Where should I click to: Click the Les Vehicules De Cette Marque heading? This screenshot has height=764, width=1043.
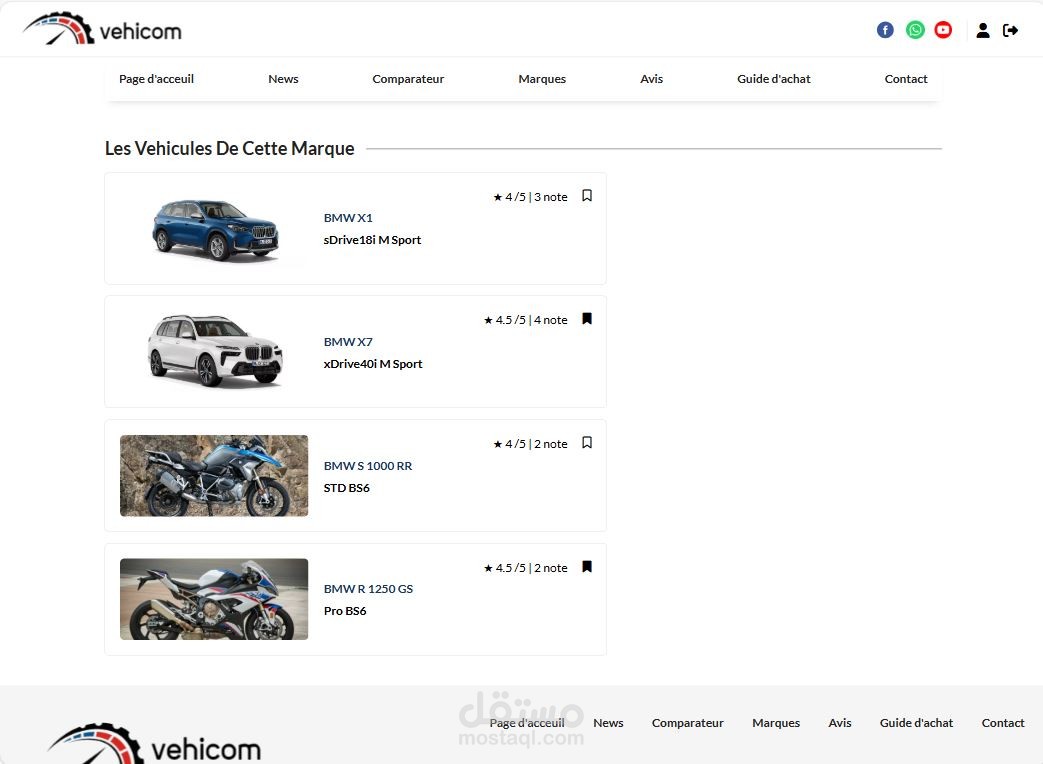point(229,148)
